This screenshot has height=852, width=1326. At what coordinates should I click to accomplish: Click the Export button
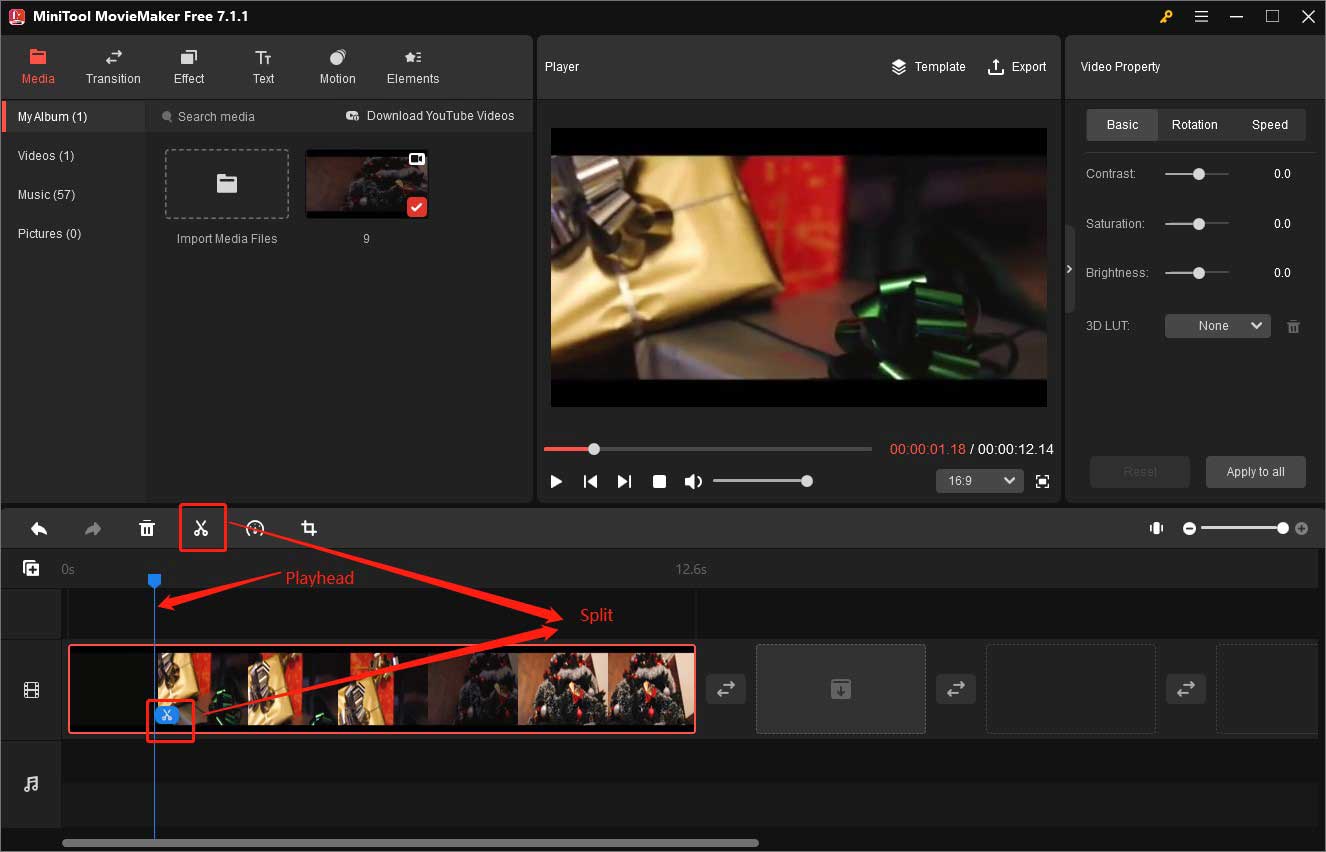pos(1017,67)
